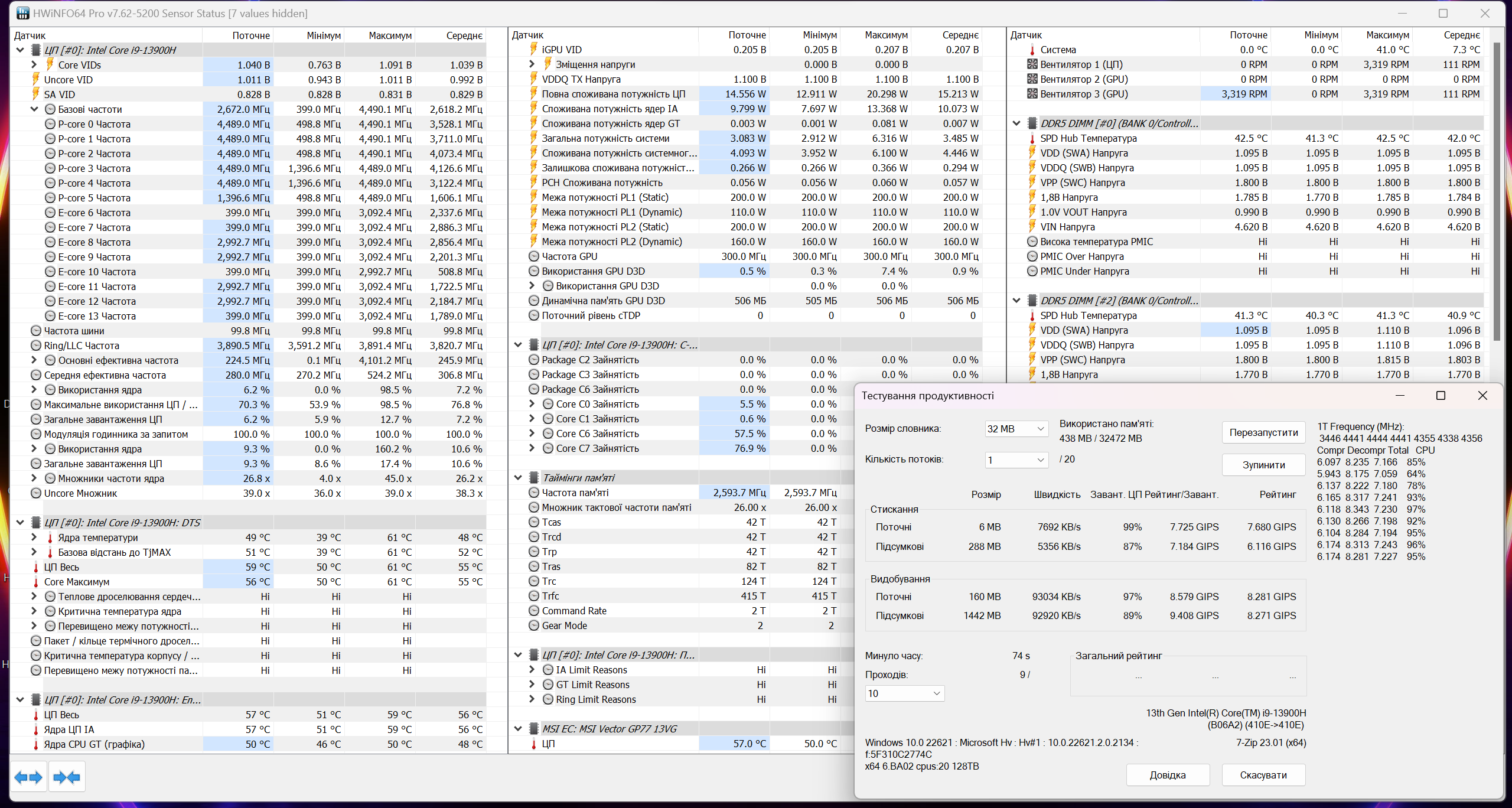The width and height of the screenshot is (1512, 808).
Task: Click the Перезапустити button
Action: 1263,432
